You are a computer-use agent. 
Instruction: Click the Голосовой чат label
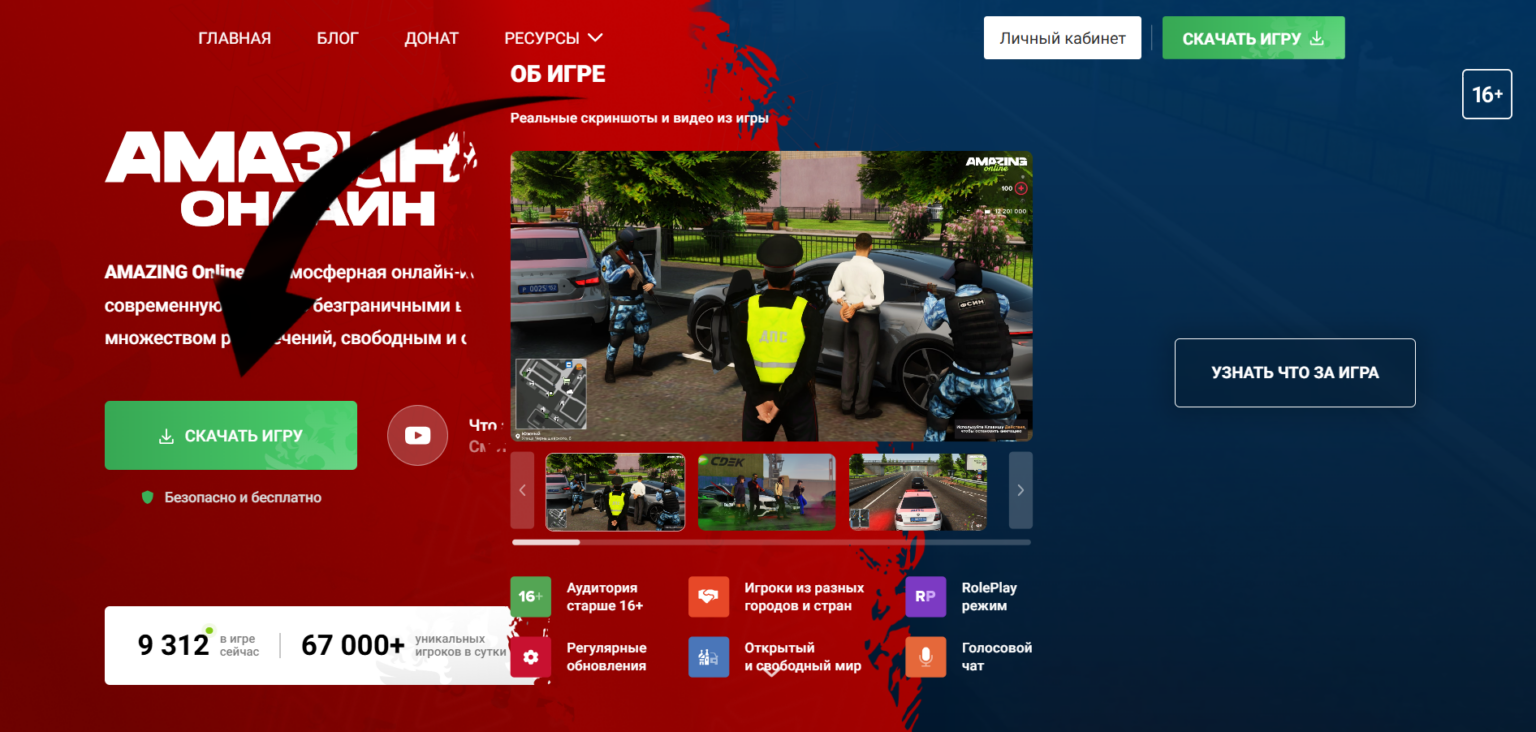click(x=997, y=657)
